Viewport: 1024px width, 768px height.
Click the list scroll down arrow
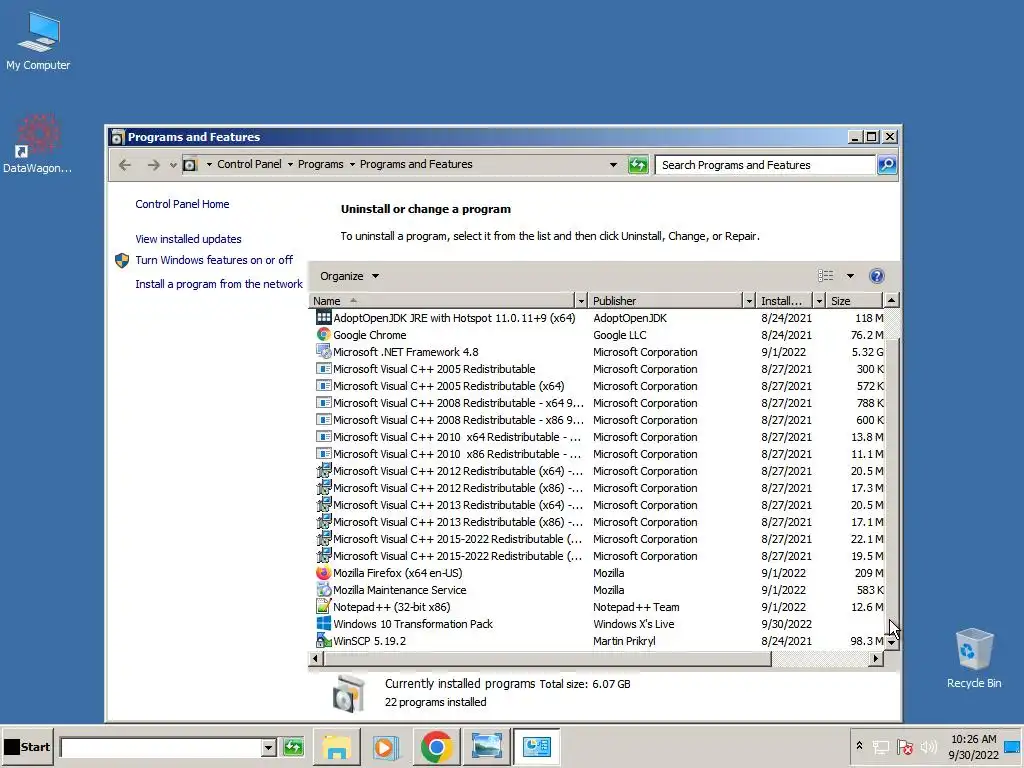tap(891, 643)
